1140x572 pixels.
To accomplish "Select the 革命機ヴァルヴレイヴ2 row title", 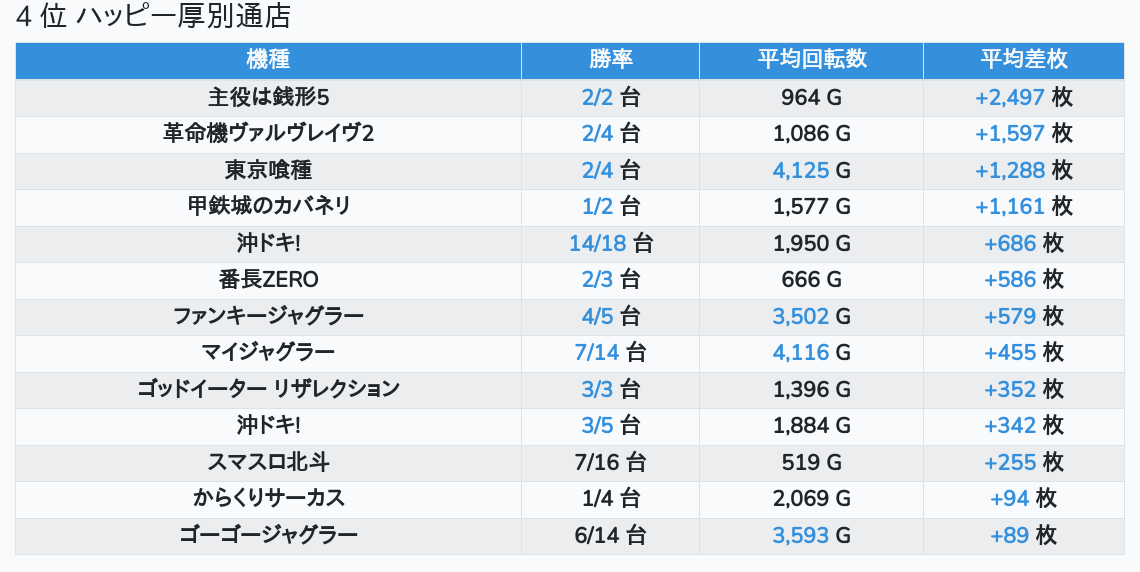I will [268, 133].
